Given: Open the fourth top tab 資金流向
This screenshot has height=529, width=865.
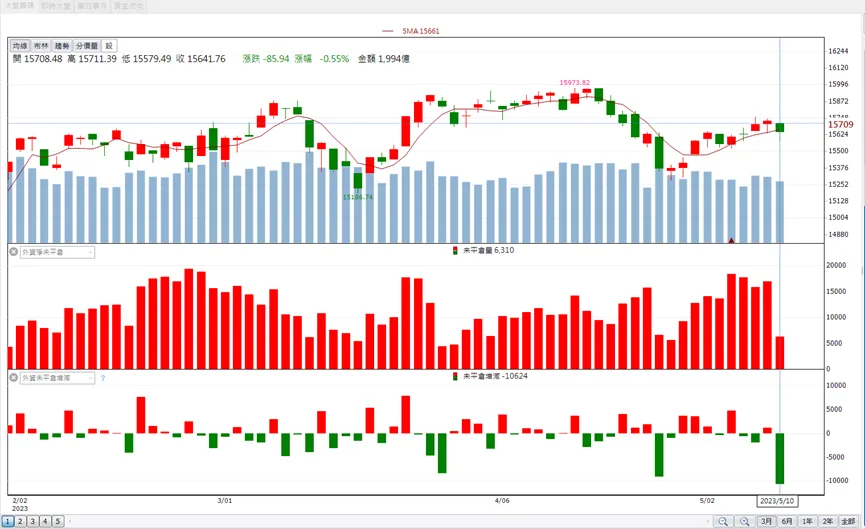Looking at the screenshot, I should pyautogui.click(x=129, y=6).
